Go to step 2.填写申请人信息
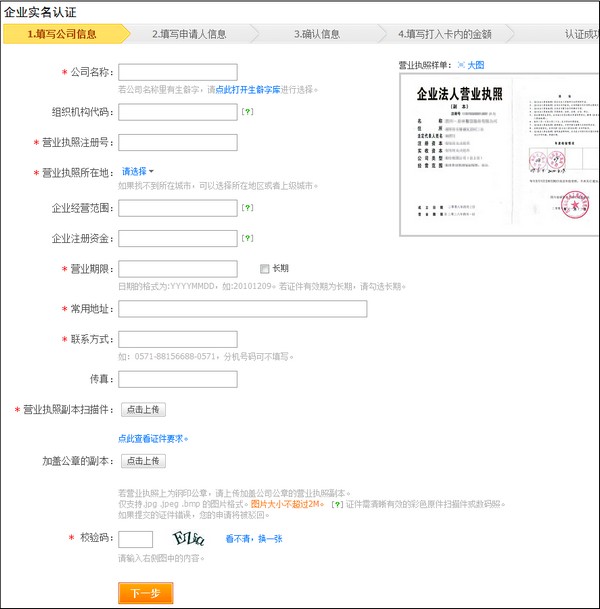This screenshot has width=600, height=609. [x=189, y=34]
